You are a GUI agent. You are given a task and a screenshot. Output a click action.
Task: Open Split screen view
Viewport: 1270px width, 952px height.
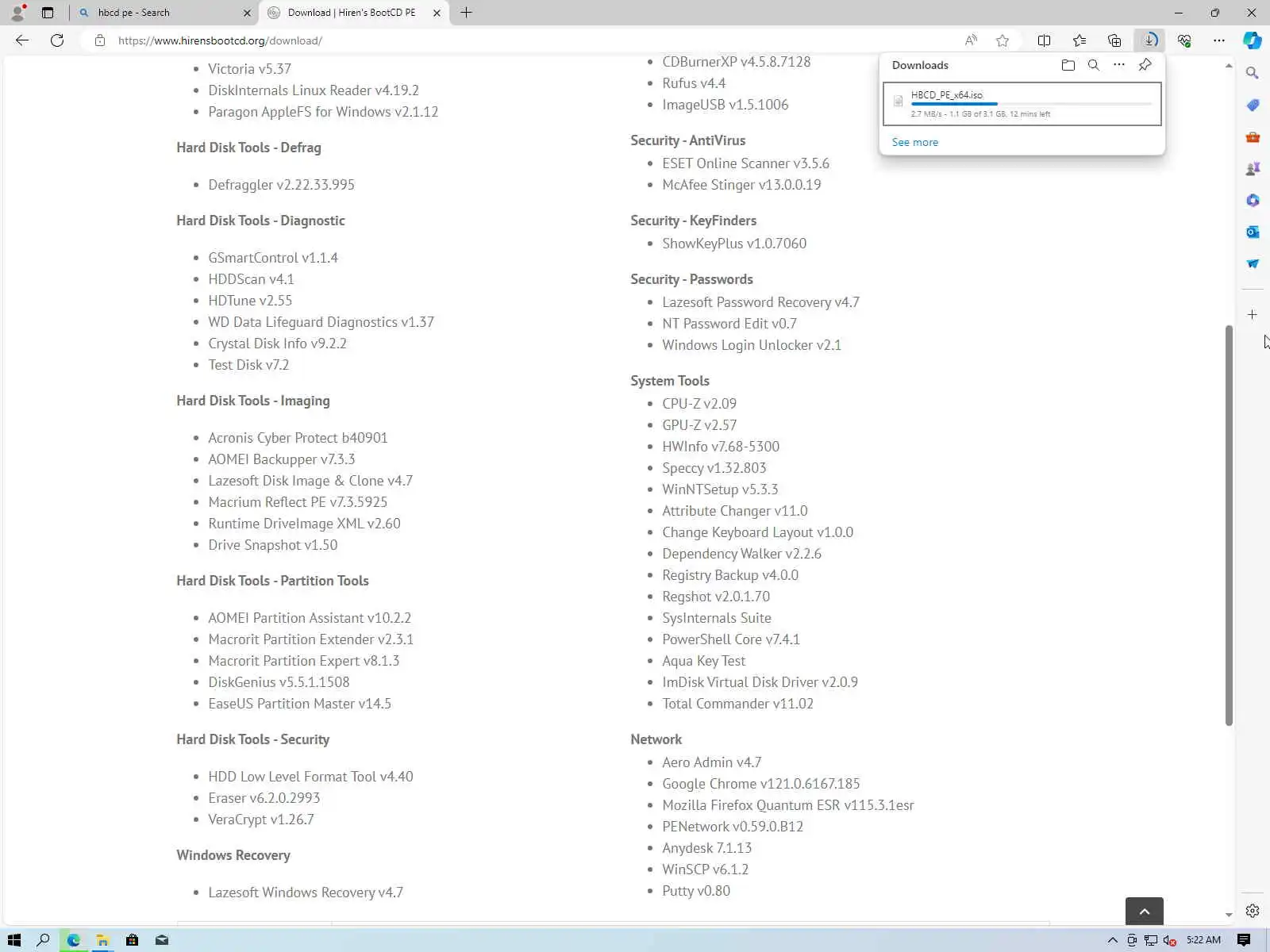(x=1045, y=40)
